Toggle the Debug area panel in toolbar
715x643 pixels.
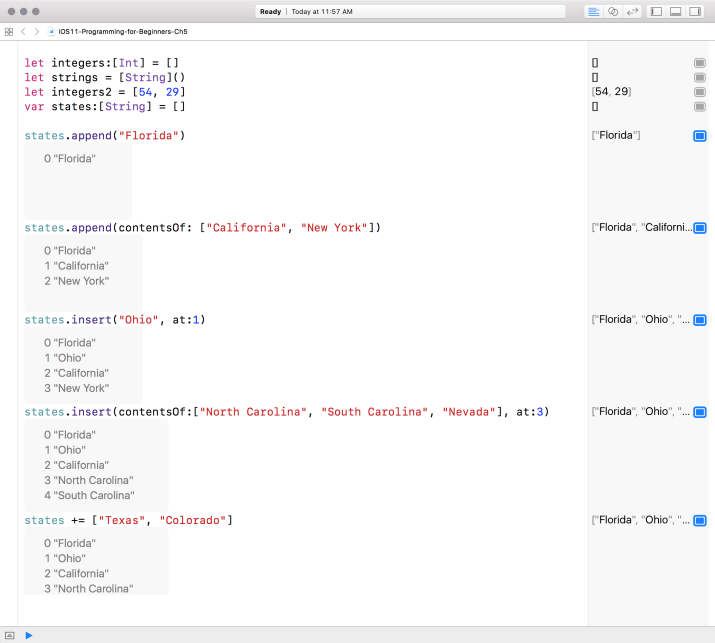[676, 11]
